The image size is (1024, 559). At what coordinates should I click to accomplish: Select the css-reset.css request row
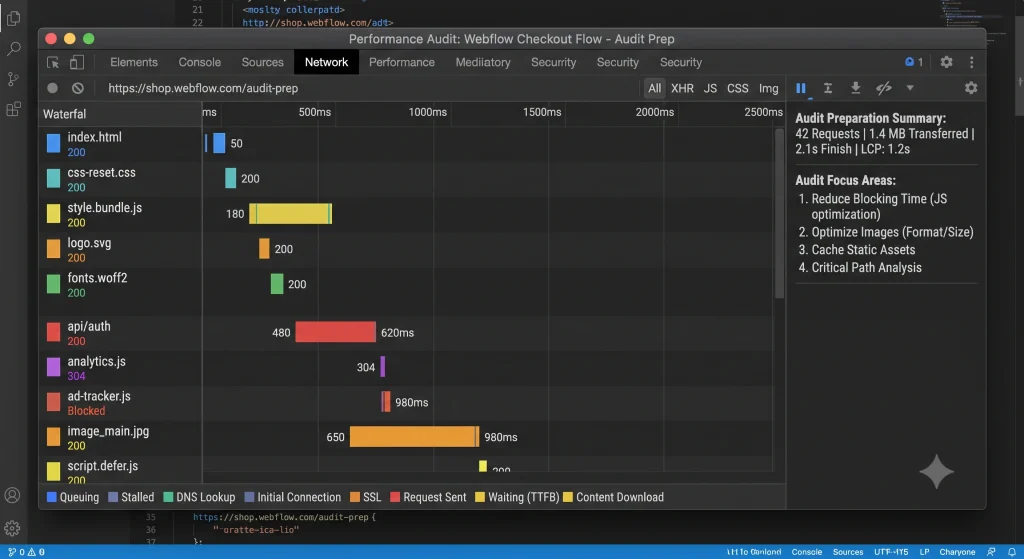coord(120,179)
